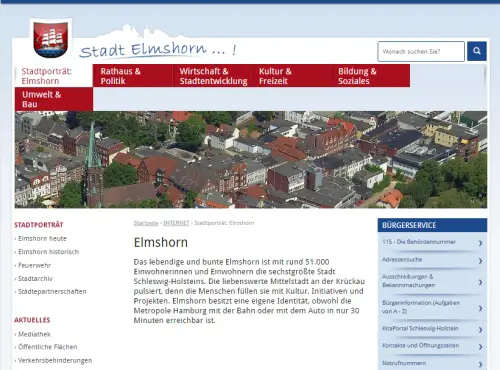Click the STADTPORTRÄT sidebar heading
500x370 pixels.
pyautogui.click(x=39, y=225)
